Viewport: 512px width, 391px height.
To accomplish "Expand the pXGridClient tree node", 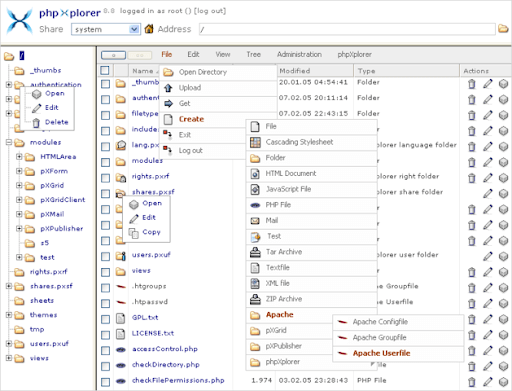I will (19, 200).
